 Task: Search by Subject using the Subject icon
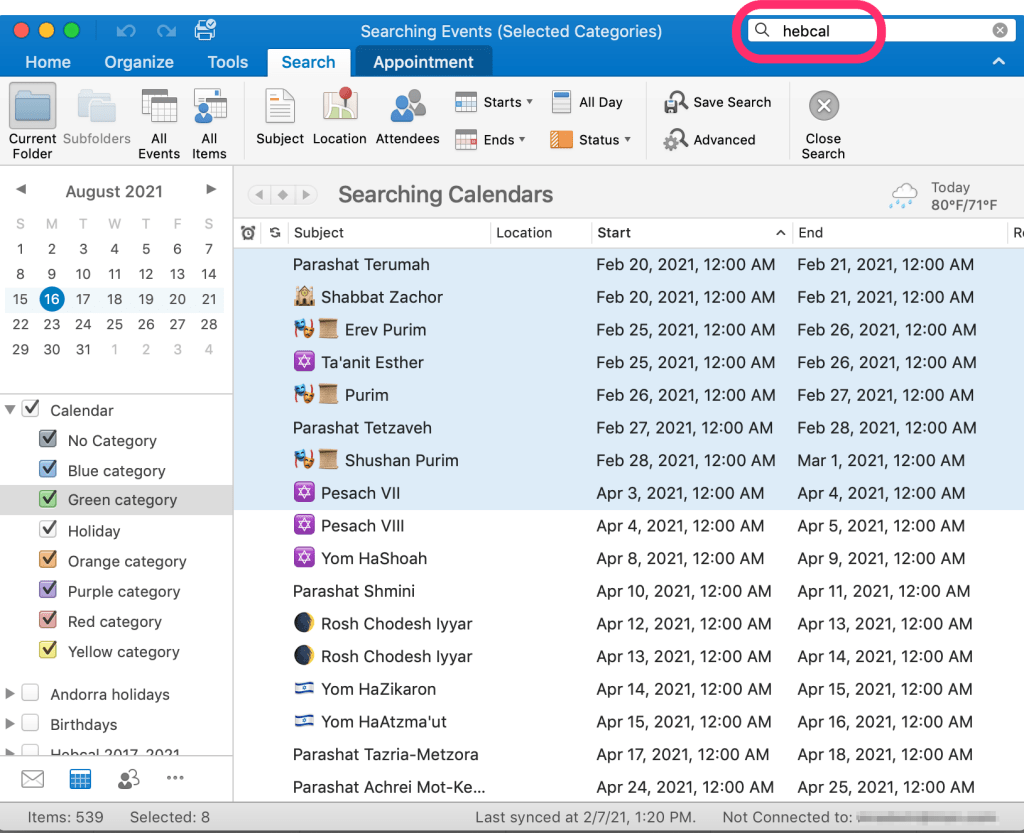(x=280, y=113)
